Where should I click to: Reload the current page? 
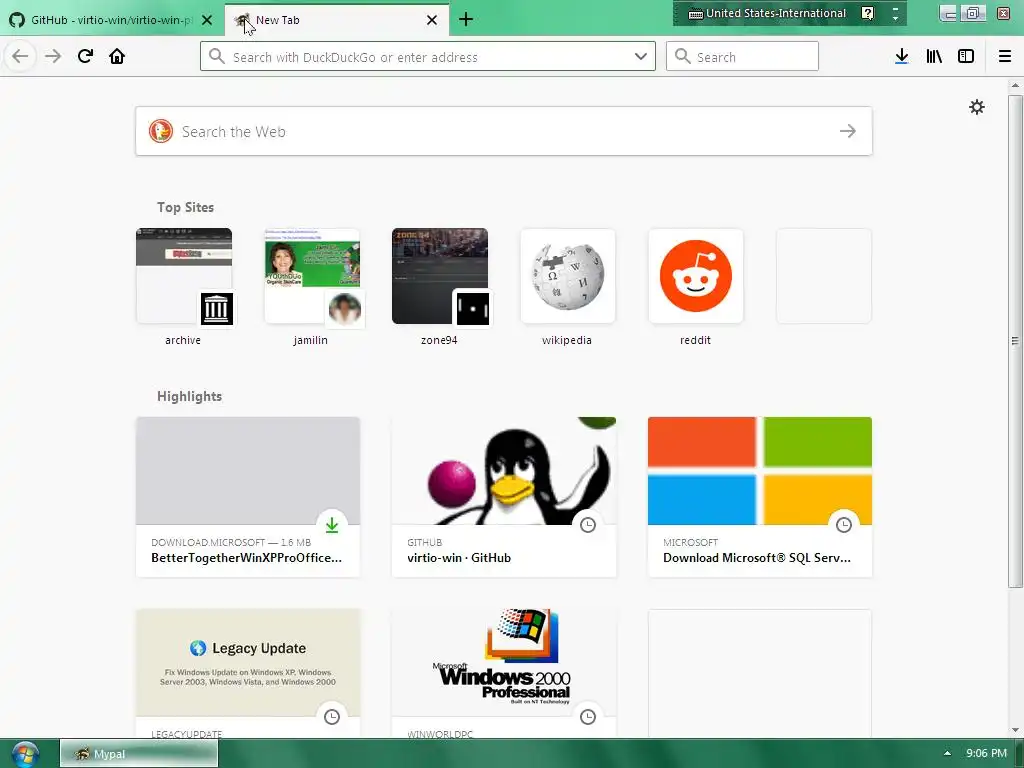(86, 56)
